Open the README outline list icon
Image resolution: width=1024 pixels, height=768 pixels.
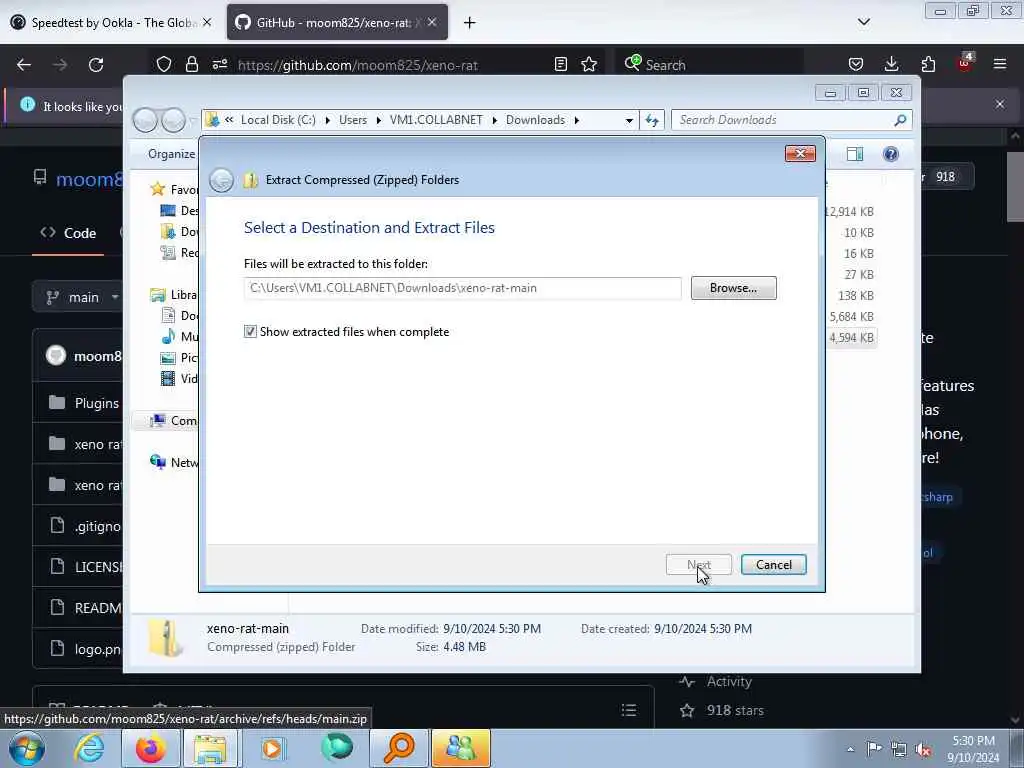(629, 710)
